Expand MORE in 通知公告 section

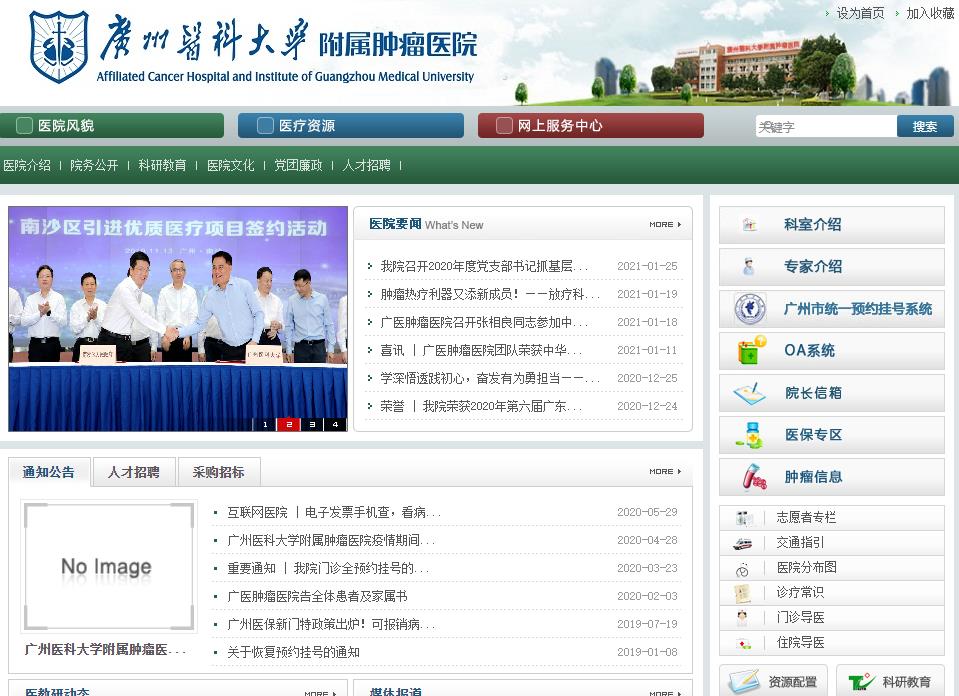(665, 472)
